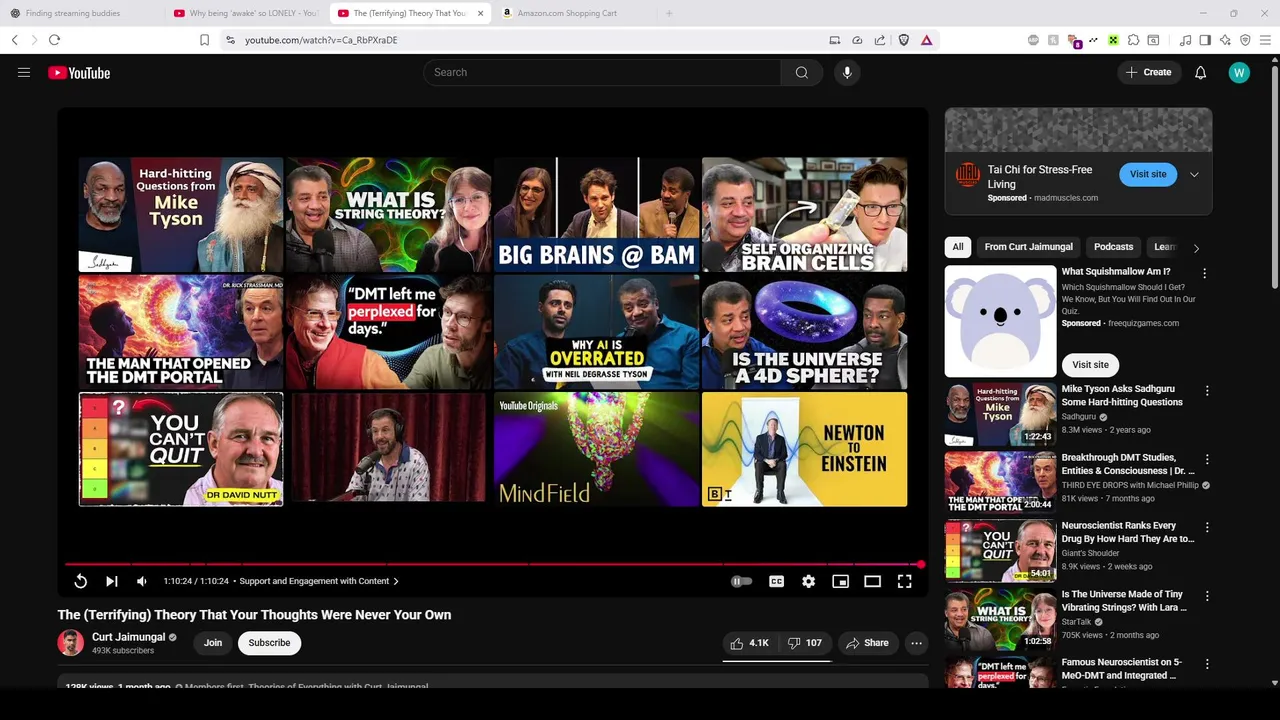This screenshot has height=720, width=1280.
Task: Toggle theater mode
Action: [x=872, y=581]
